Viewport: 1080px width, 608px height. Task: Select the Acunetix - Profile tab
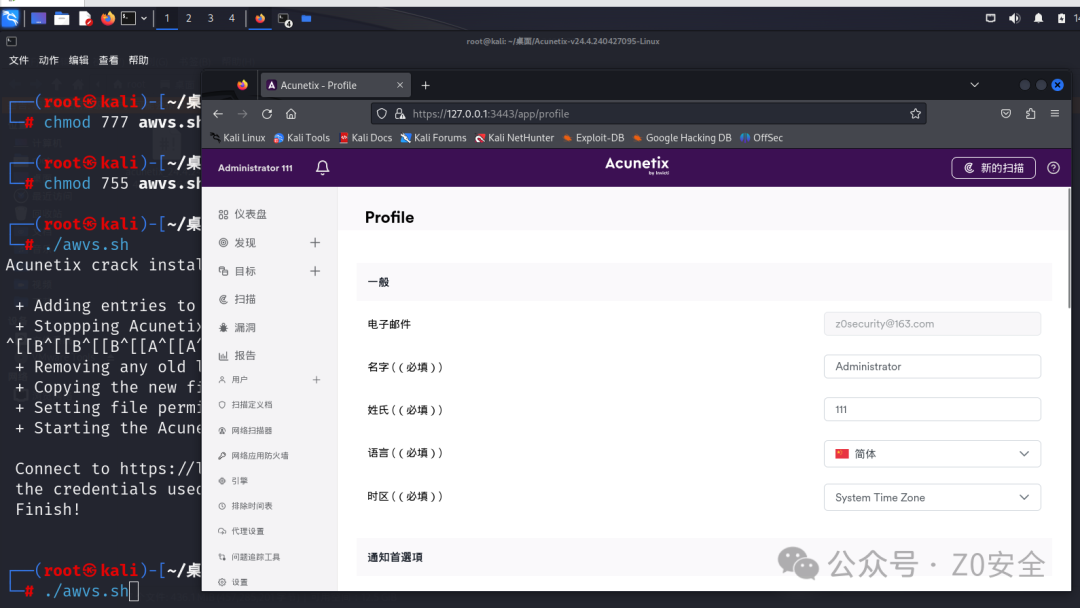coord(335,85)
